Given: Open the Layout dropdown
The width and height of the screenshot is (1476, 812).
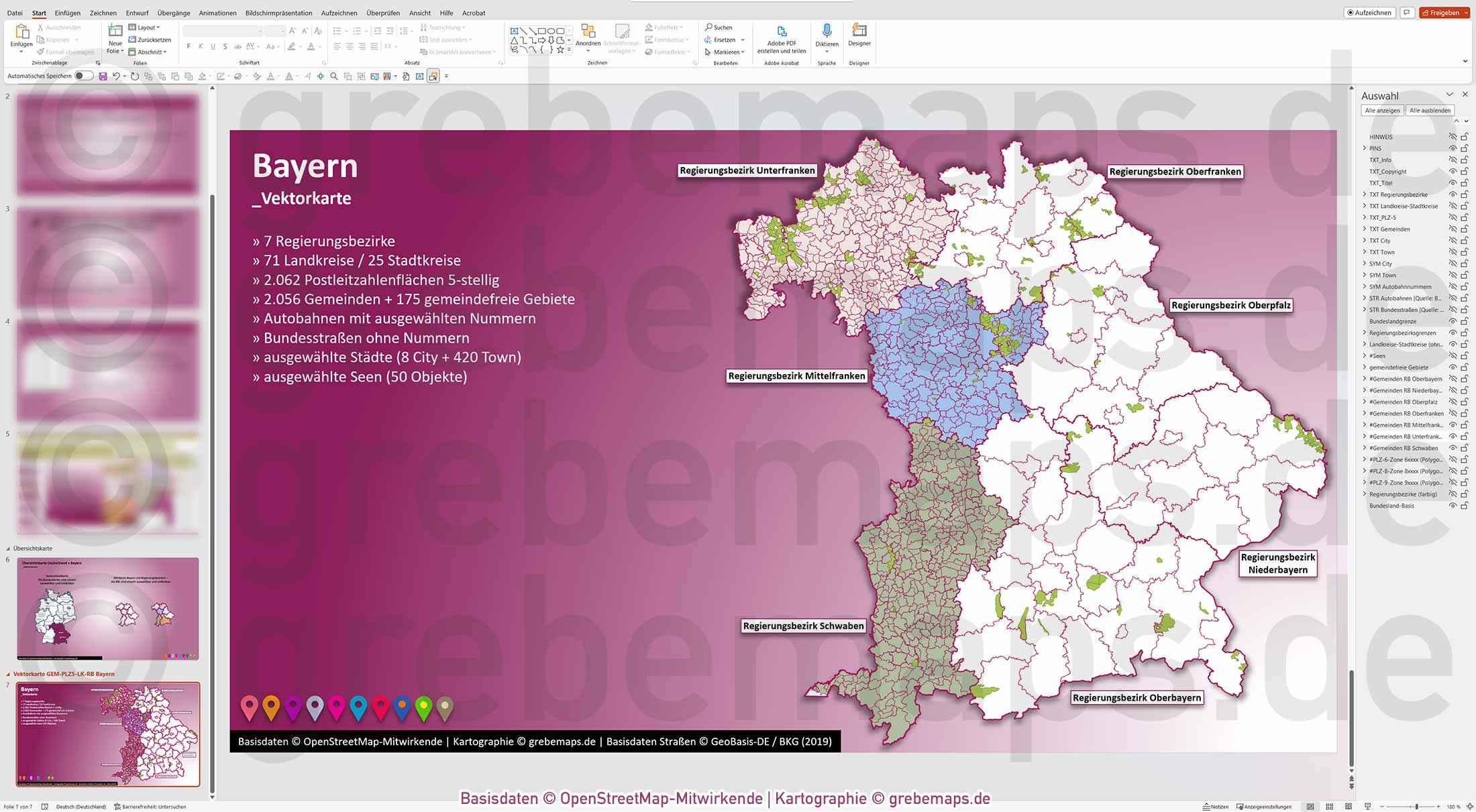Looking at the screenshot, I should coord(146,27).
